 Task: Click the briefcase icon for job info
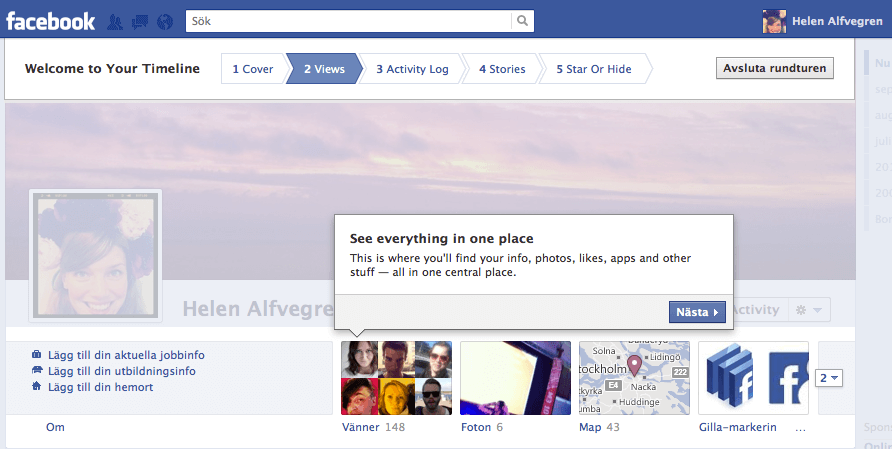tap(37, 354)
